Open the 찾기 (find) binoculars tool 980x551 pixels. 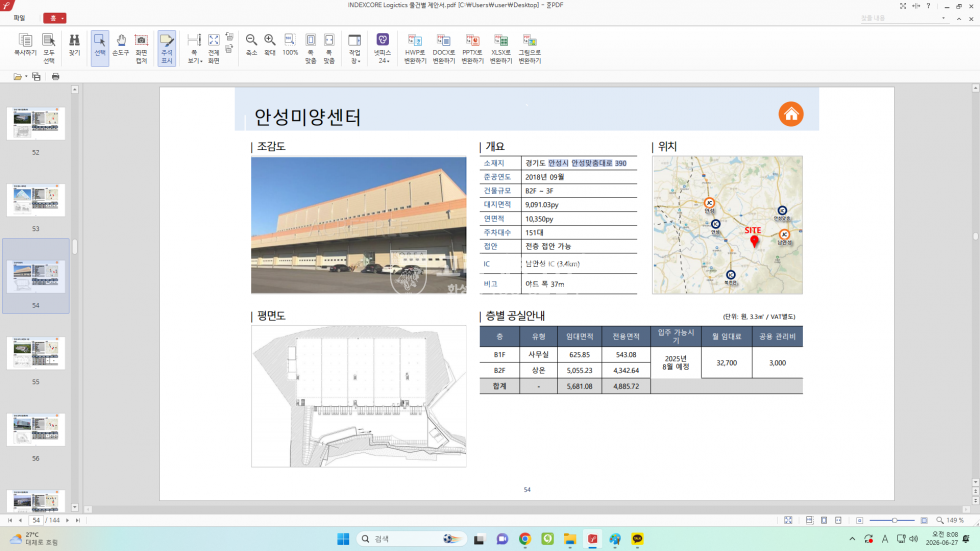(74, 46)
